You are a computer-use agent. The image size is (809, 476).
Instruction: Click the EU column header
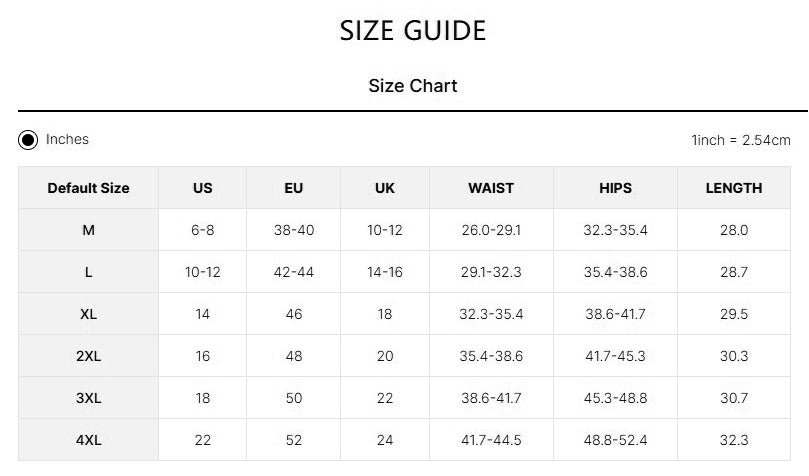pyautogui.click(x=294, y=188)
